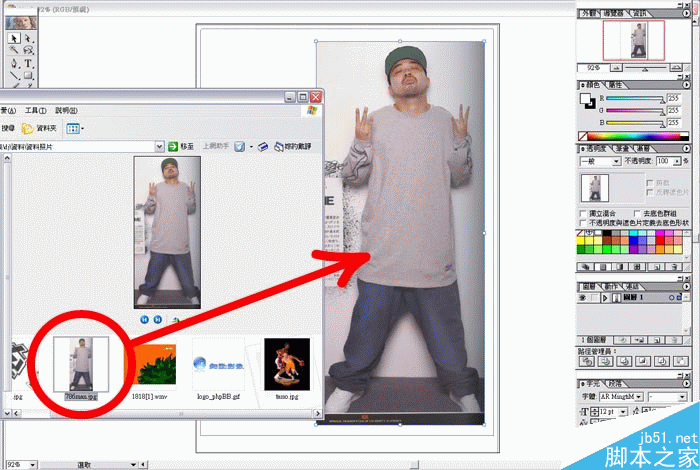Screen dimensions: 700x470
Task: Open 說明(H) menu in Explorer
Action: click(x=66, y=111)
